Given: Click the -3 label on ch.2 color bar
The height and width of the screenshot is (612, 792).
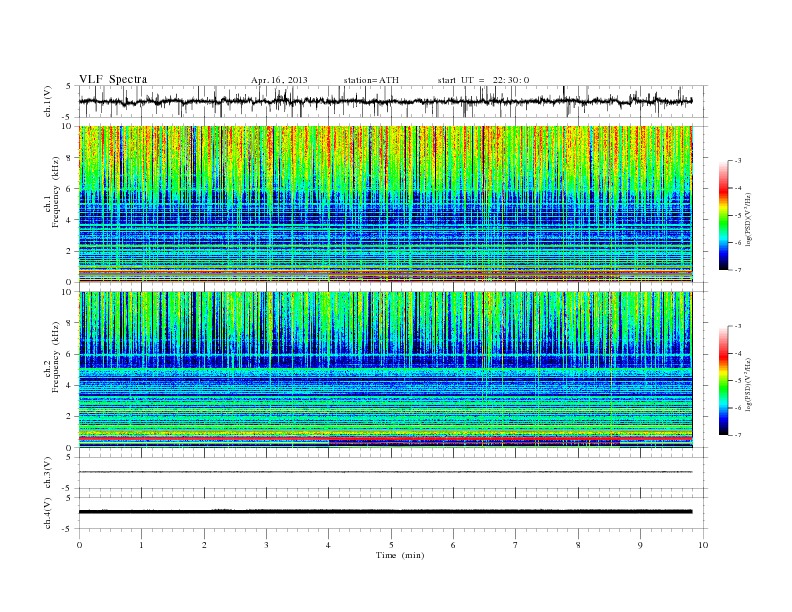Looking at the screenshot, I should [x=737, y=326].
